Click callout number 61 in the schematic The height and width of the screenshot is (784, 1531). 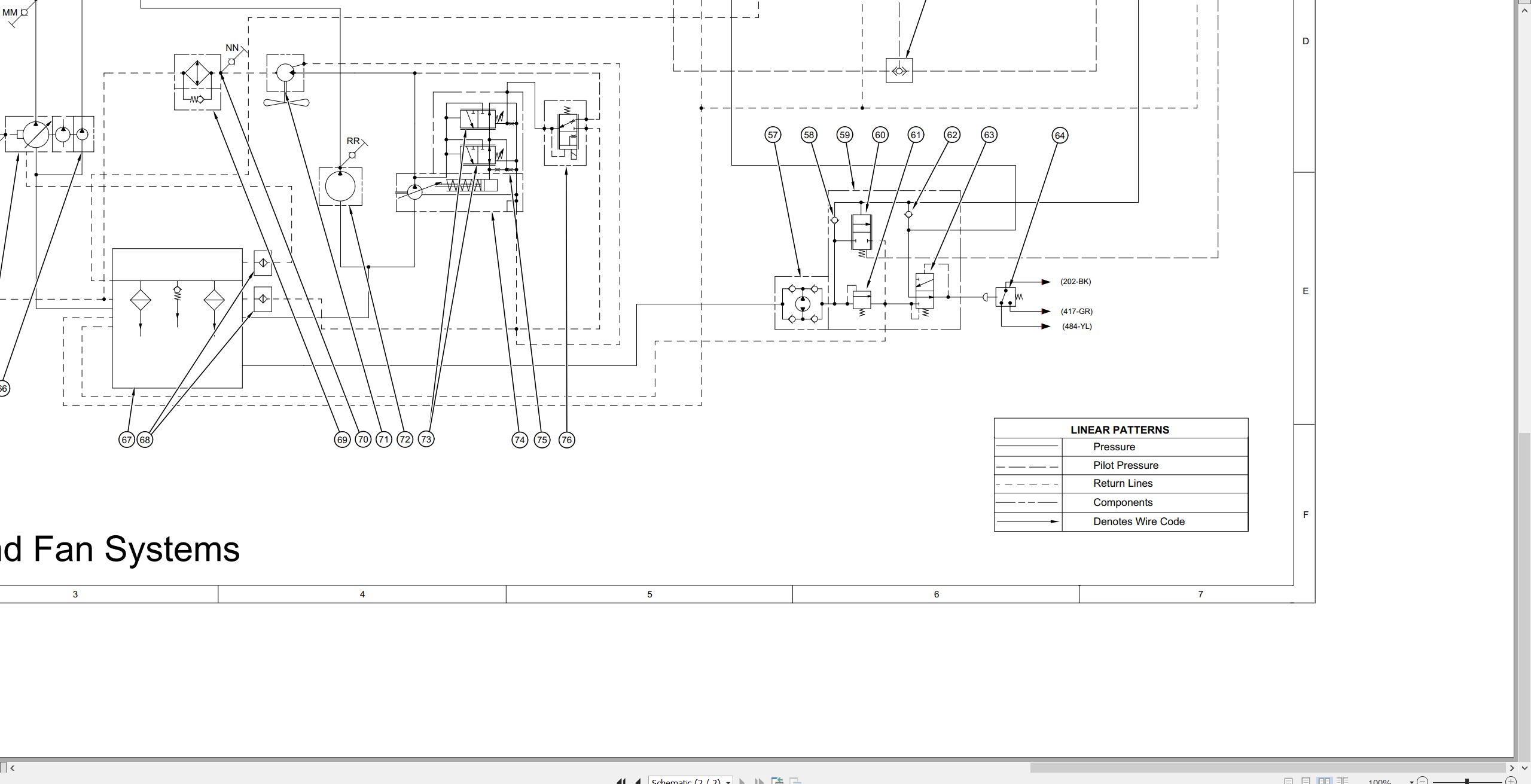coord(916,135)
